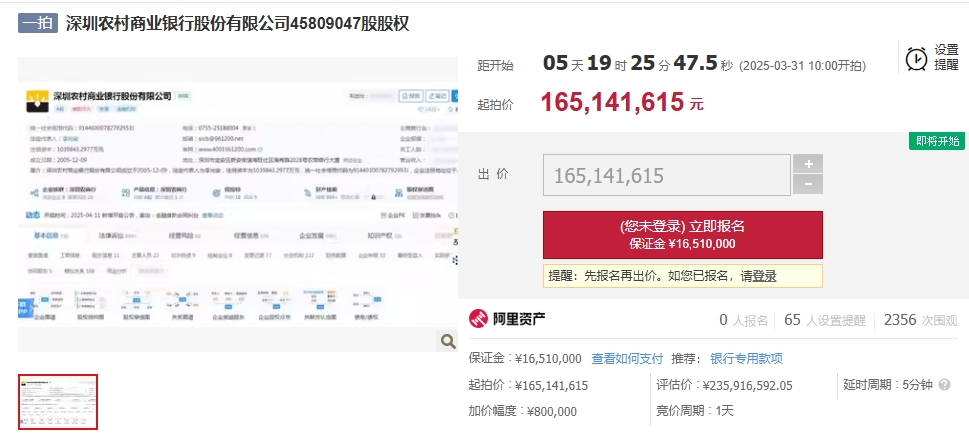Click the auction title 深圳农村商业银行股份有限公司45809047股股权
Viewport: 969px width, 447px height.
pos(237,23)
